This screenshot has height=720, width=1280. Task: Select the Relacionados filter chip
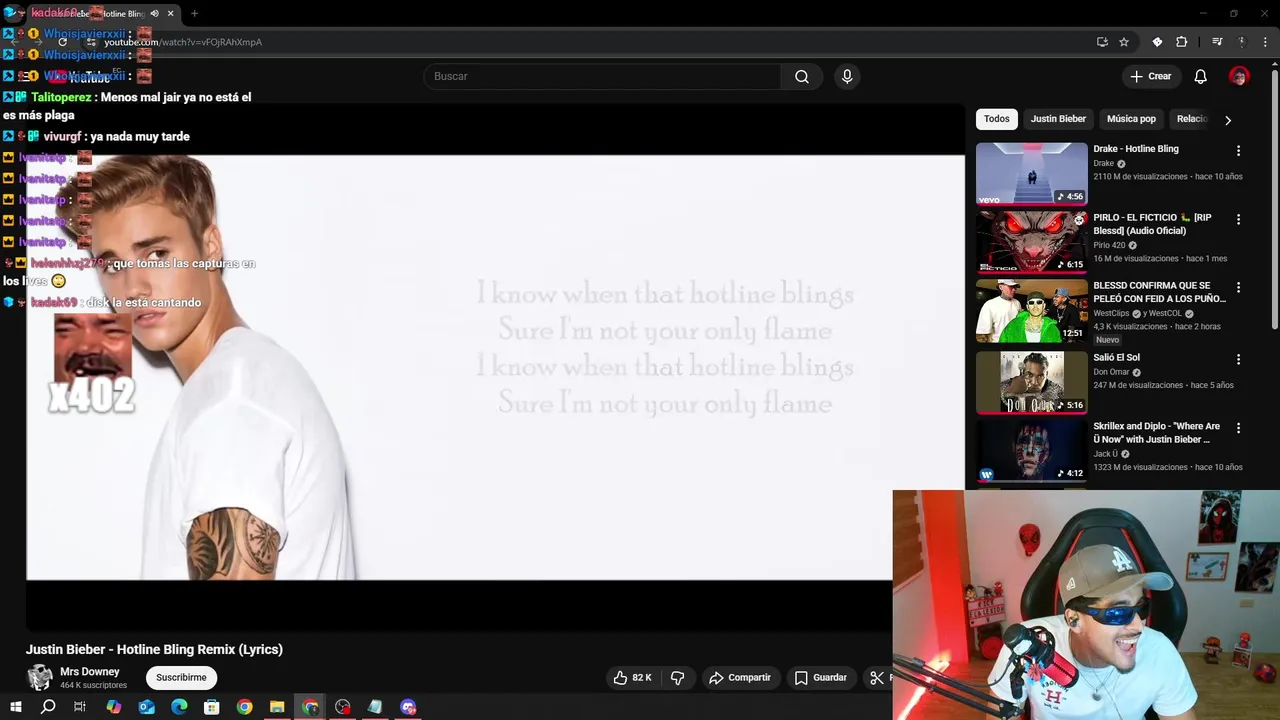pyautogui.click(x=1192, y=119)
